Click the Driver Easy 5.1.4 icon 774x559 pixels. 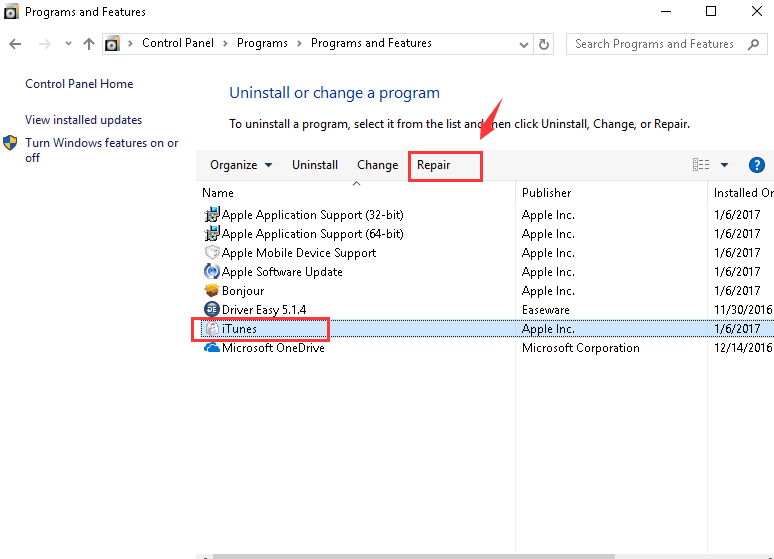[x=211, y=310]
